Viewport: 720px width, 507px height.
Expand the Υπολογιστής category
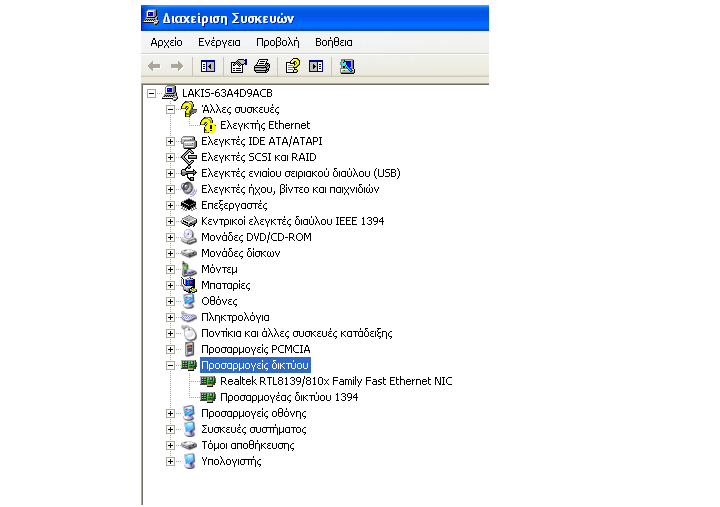click(170, 462)
